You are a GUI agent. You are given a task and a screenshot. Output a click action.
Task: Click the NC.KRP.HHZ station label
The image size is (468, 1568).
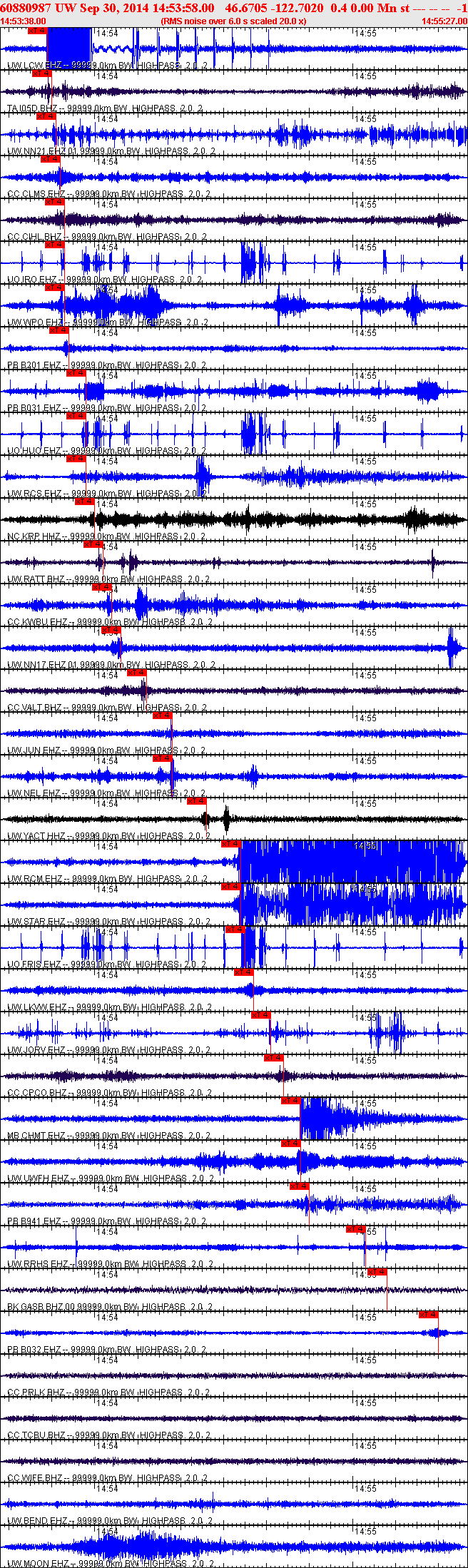tap(107, 536)
